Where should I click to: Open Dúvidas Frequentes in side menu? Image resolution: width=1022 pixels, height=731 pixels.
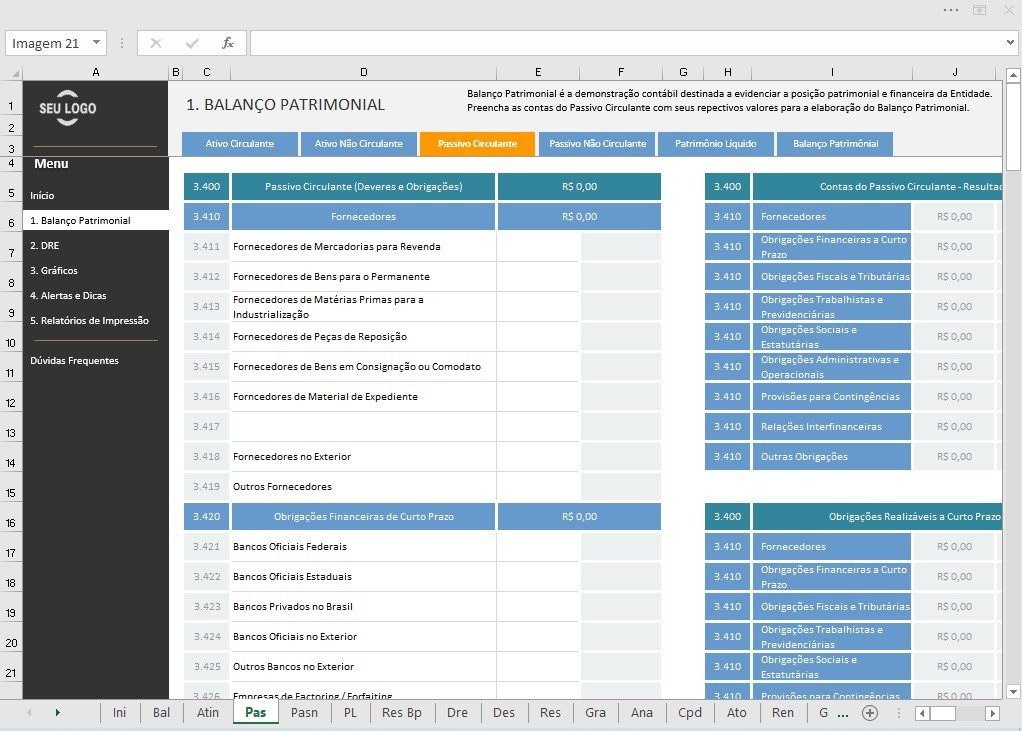point(74,360)
